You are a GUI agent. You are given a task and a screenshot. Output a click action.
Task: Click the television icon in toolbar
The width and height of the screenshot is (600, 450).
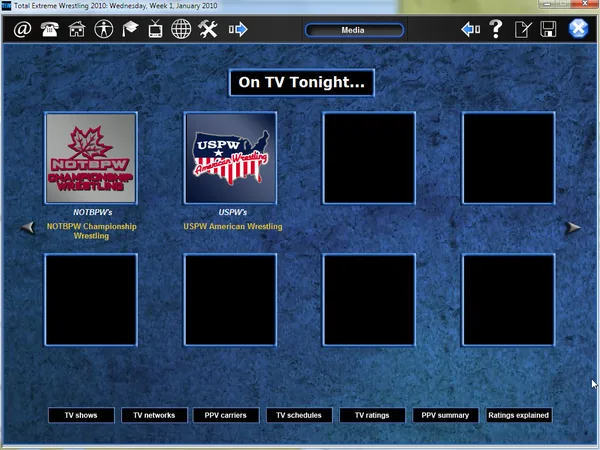click(x=155, y=29)
